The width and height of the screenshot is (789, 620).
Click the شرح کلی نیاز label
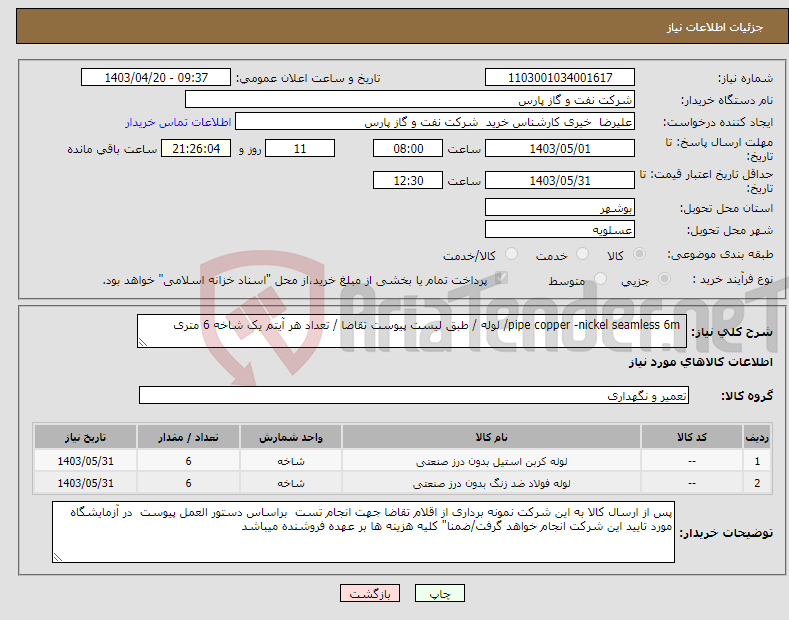732,332
